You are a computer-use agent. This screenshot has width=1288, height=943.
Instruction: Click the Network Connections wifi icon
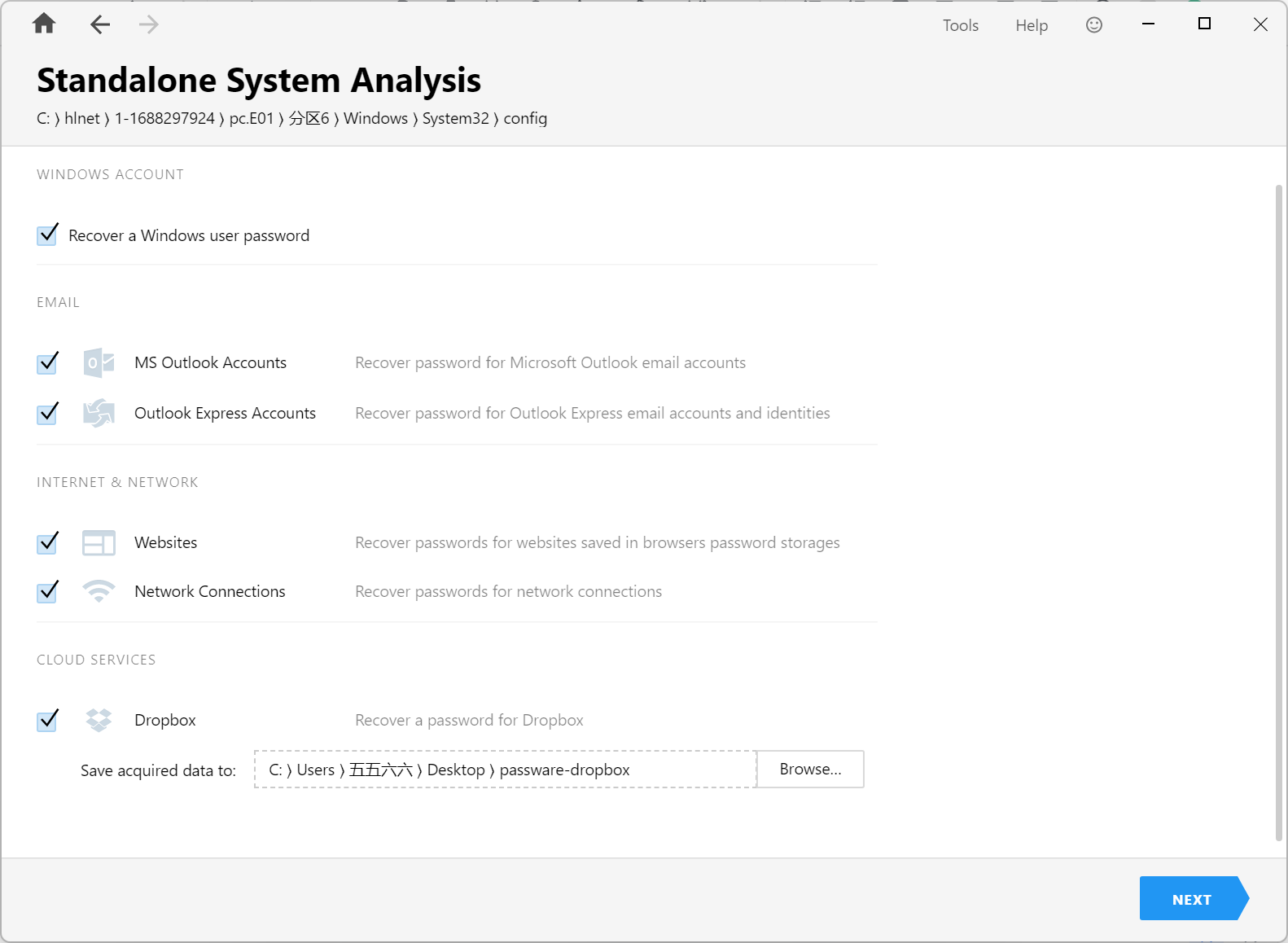click(99, 591)
